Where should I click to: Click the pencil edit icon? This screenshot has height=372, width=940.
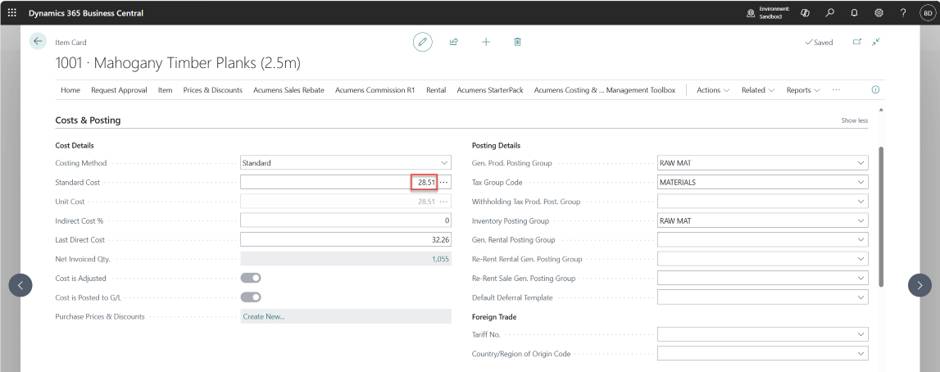click(x=423, y=42)
